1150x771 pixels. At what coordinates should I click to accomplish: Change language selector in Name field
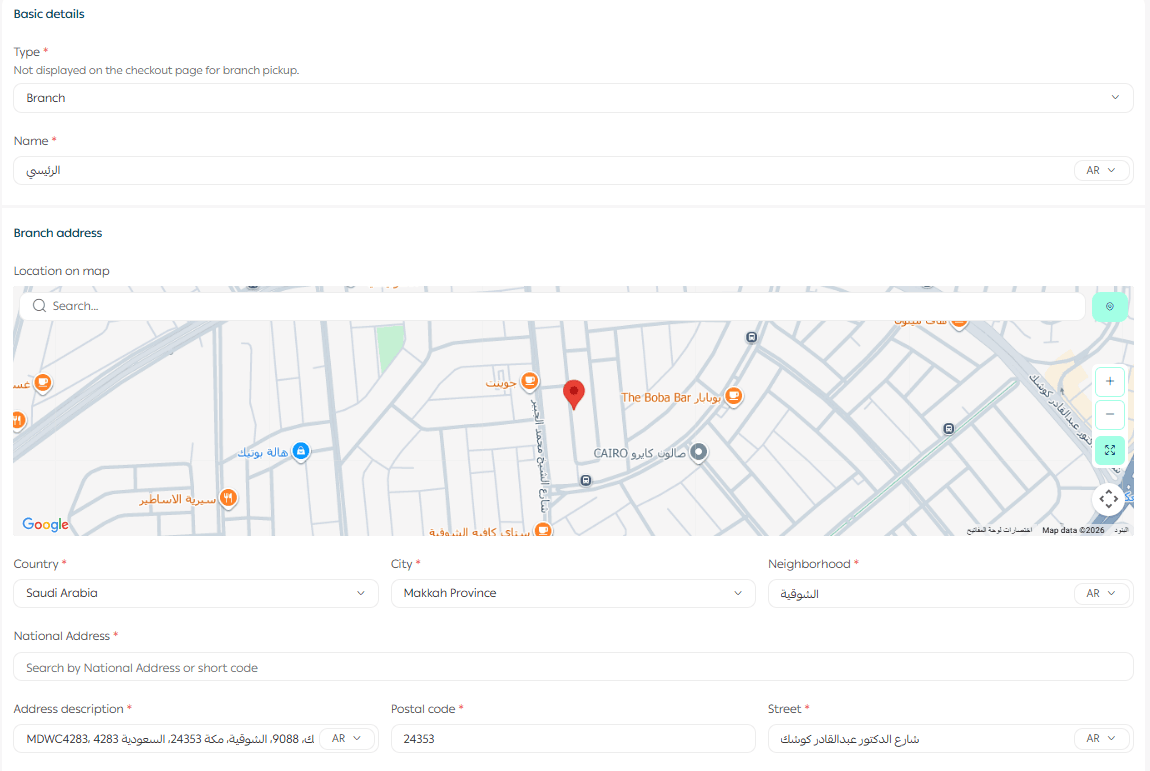(x=1101, y=171)
